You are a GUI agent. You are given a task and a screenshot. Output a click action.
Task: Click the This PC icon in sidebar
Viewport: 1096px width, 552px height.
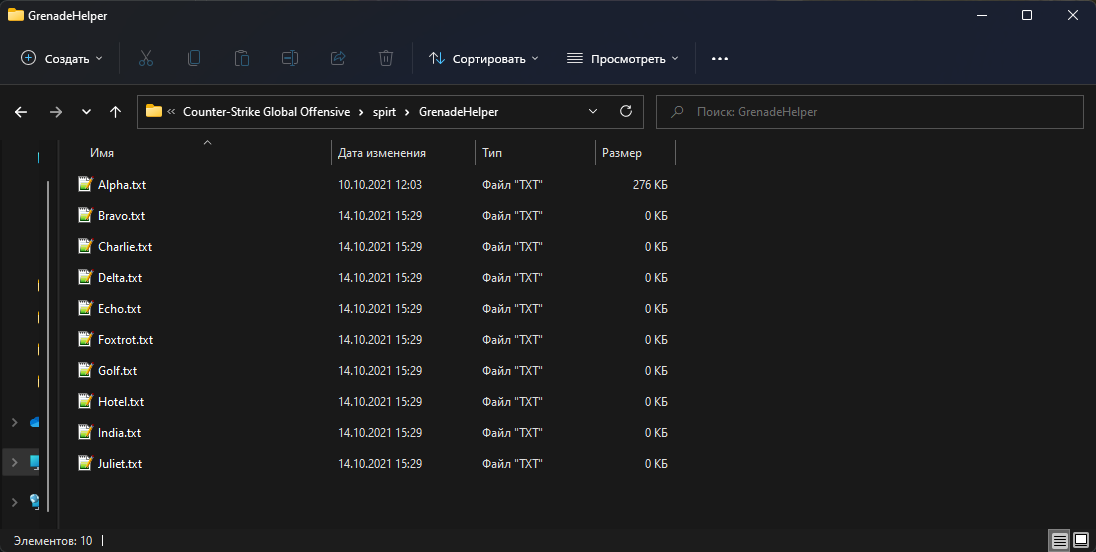(34, 462)
